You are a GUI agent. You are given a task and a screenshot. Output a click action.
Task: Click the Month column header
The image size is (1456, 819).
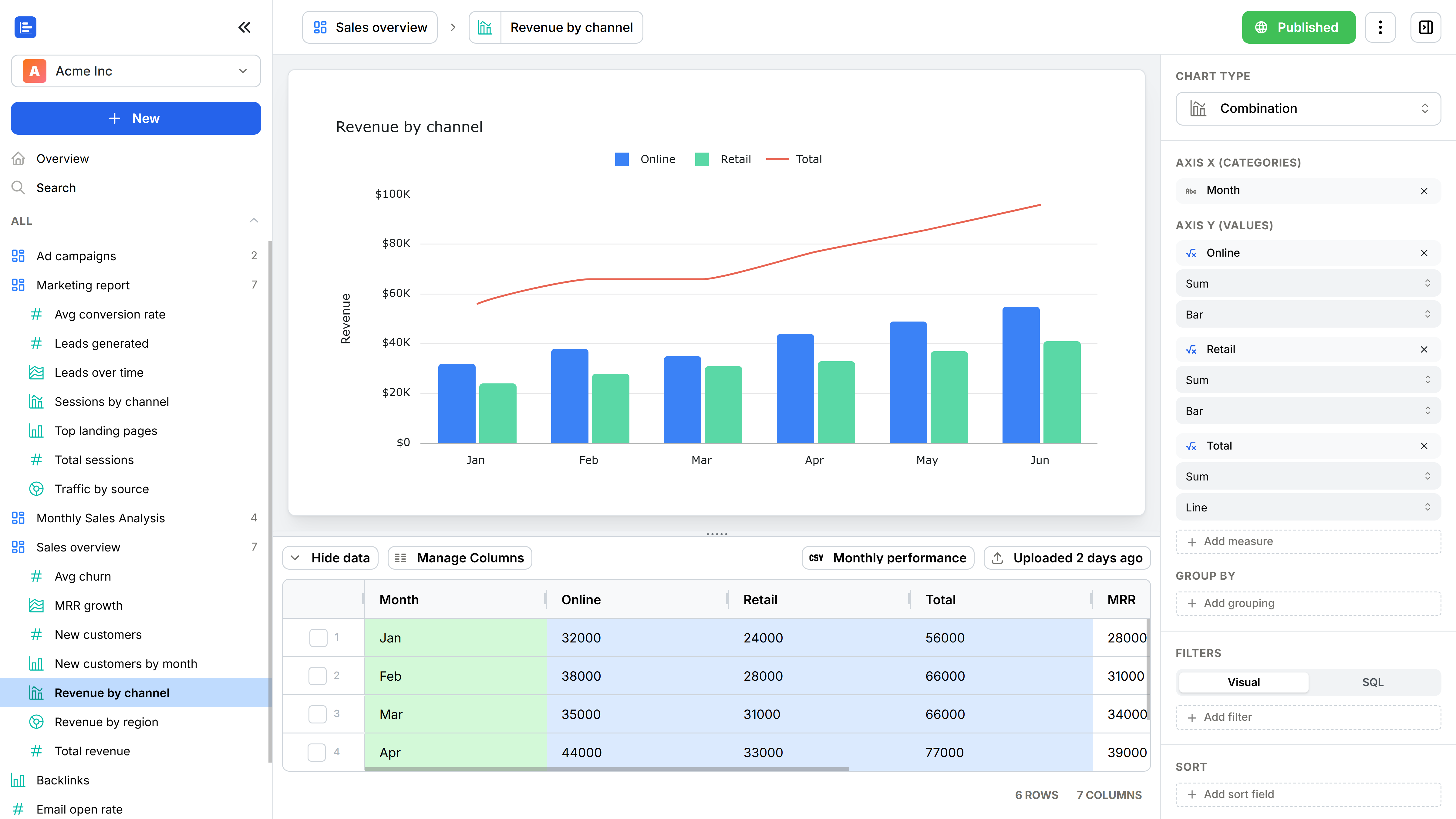[x=455, y=600]
